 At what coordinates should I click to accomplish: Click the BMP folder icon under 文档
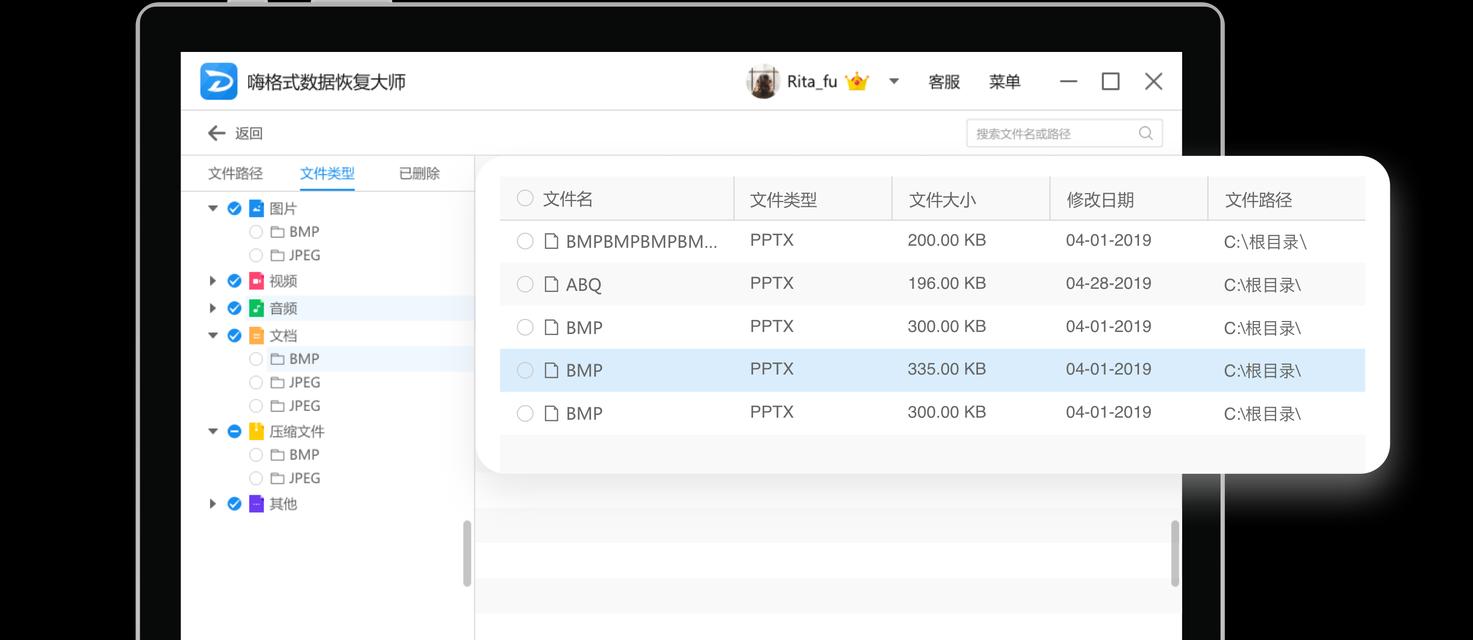[x=278, y=359]
